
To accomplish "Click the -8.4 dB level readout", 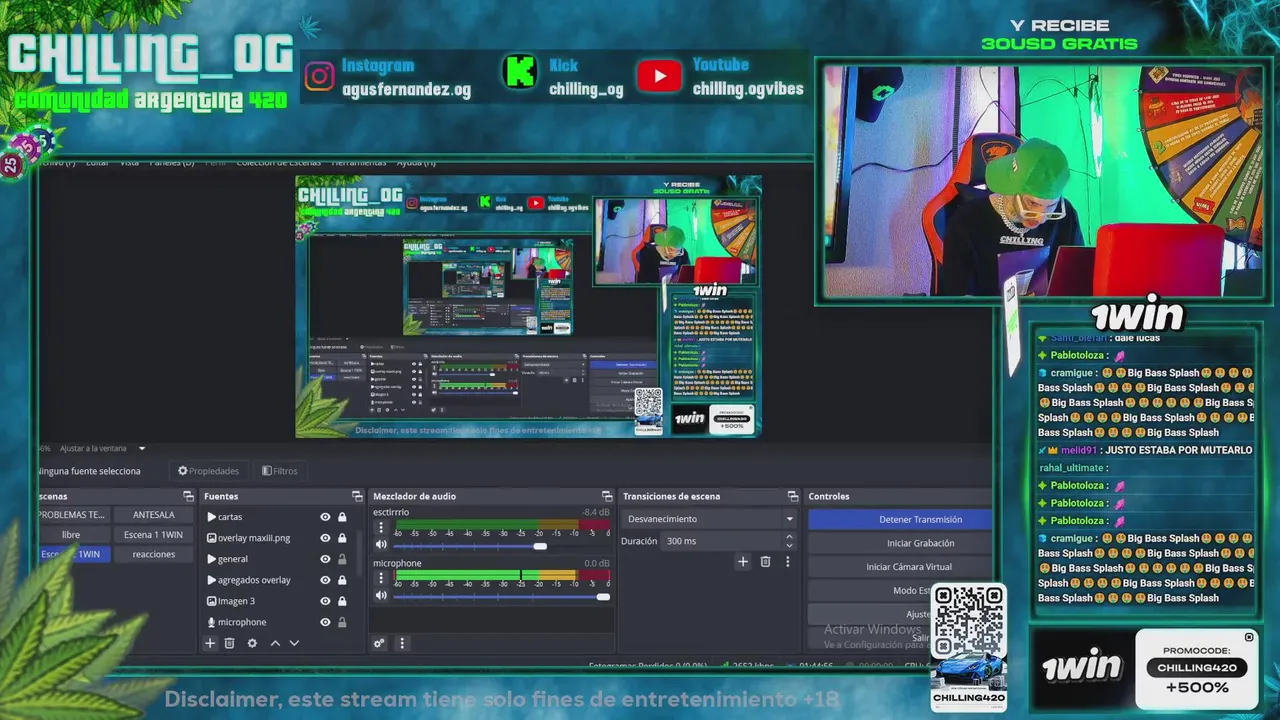I will tap(596, 512).
